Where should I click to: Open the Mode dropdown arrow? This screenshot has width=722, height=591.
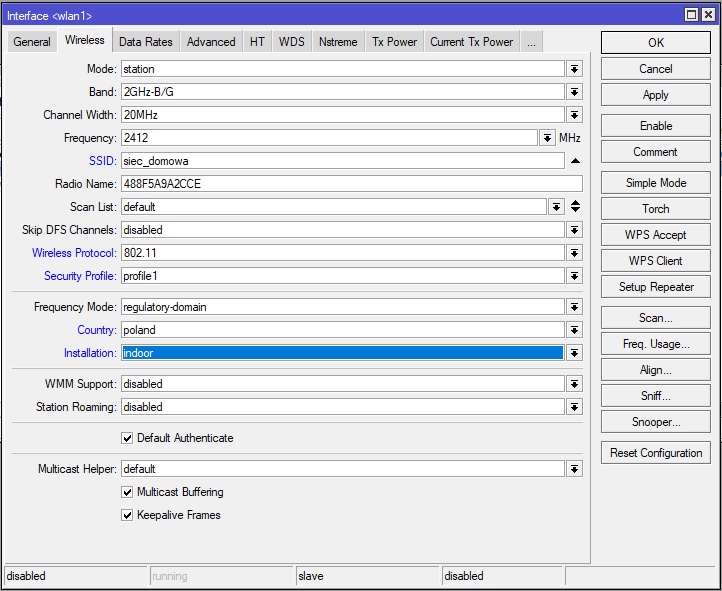point(574,69)
